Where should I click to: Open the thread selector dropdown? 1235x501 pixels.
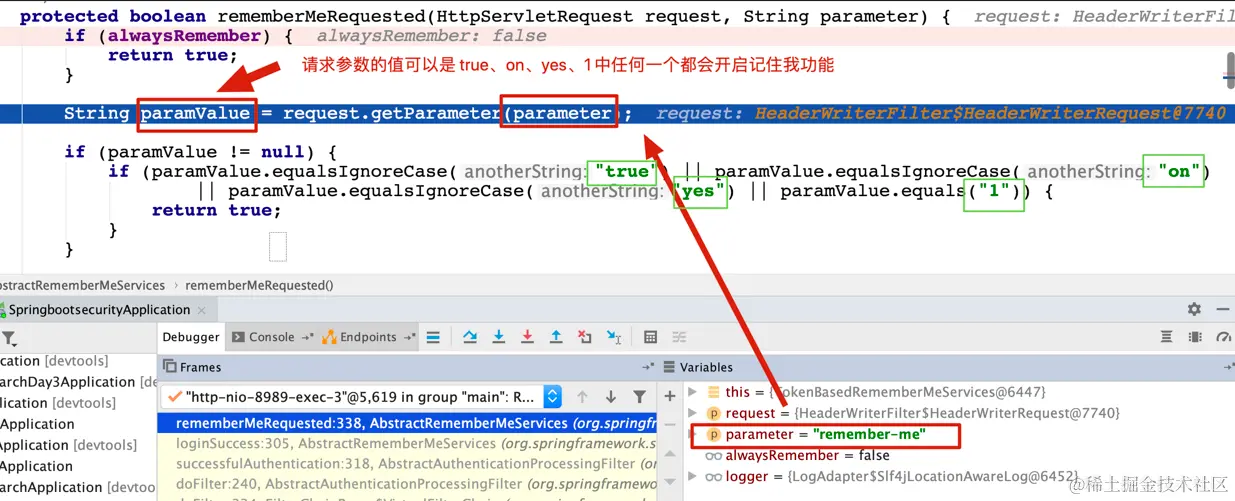[552, 397]
